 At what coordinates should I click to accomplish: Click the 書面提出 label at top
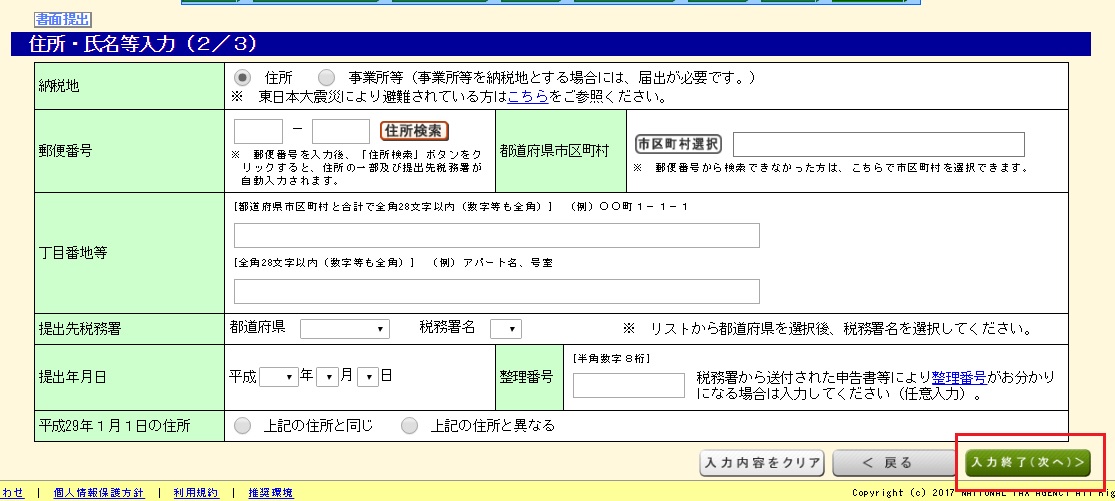[63, 20]
